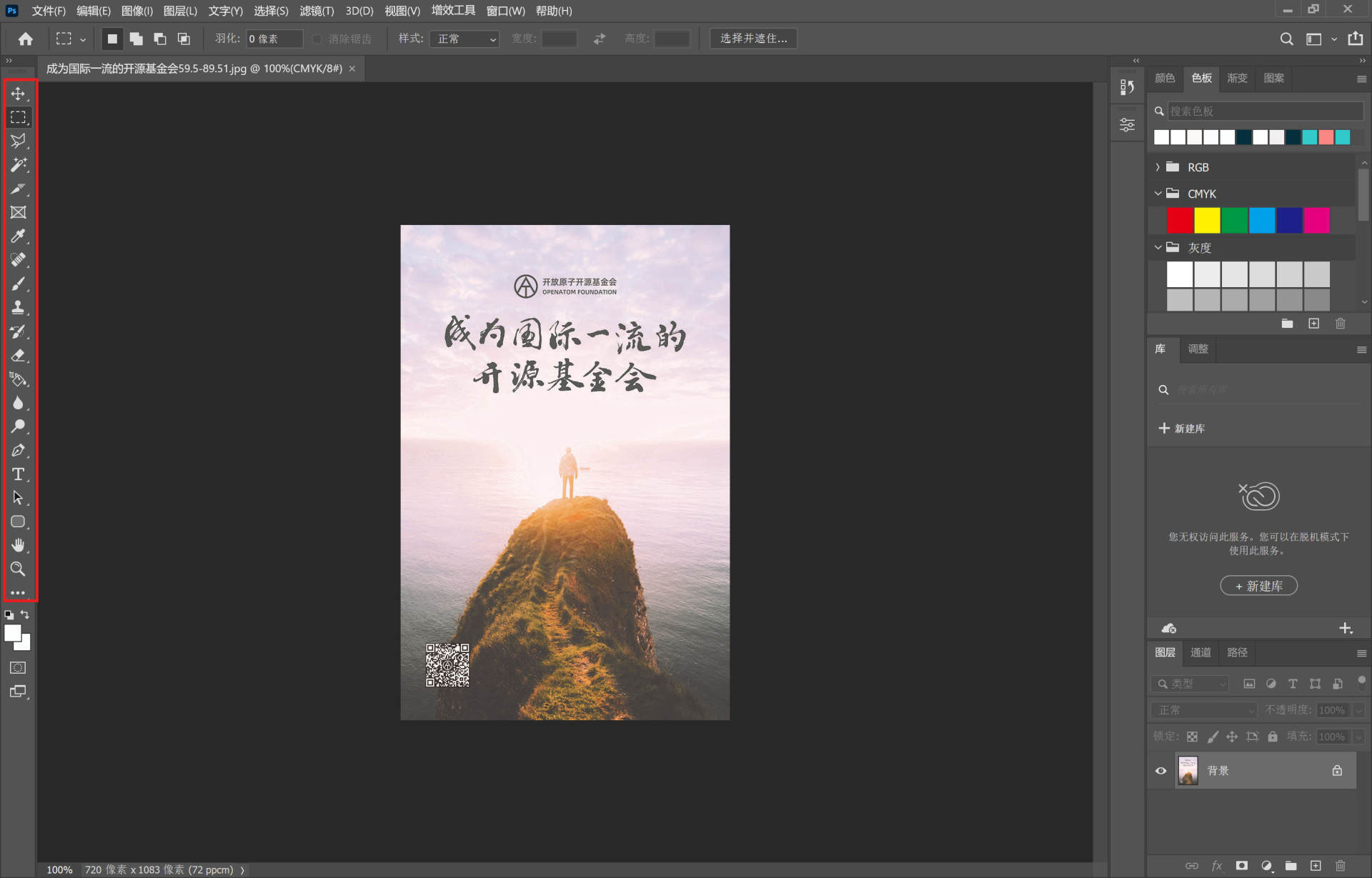Pick the yellow CMYK color swatch
This screenshot has height=878, width=1372.
(1207, 220)
